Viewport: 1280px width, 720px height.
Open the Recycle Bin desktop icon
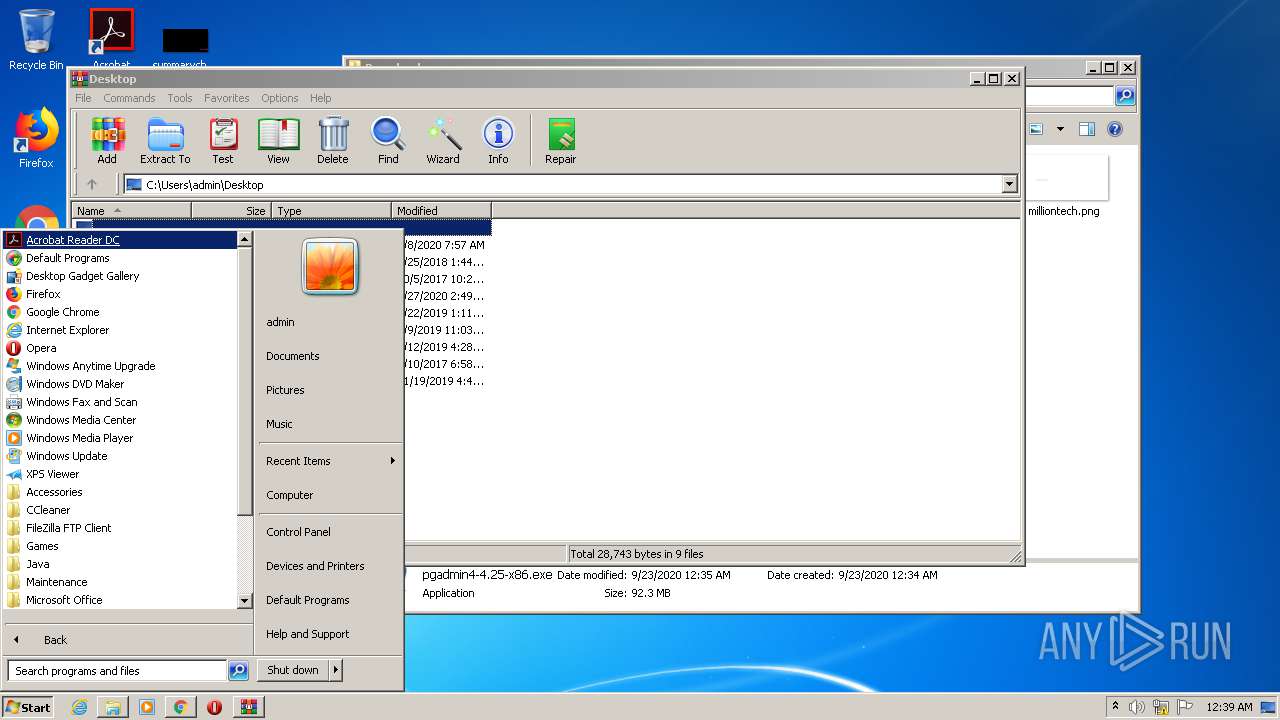coord(36,40)
